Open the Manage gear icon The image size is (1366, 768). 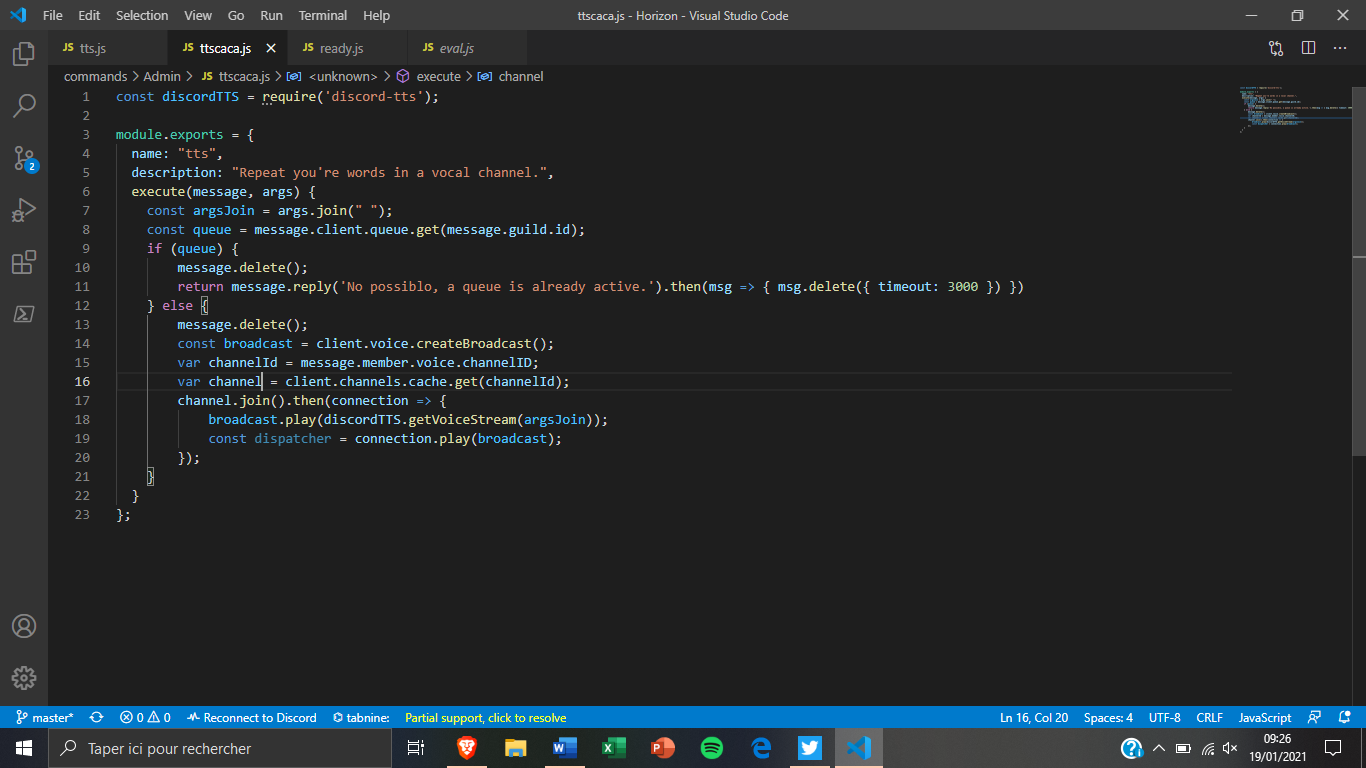click(x=24, y=678)
